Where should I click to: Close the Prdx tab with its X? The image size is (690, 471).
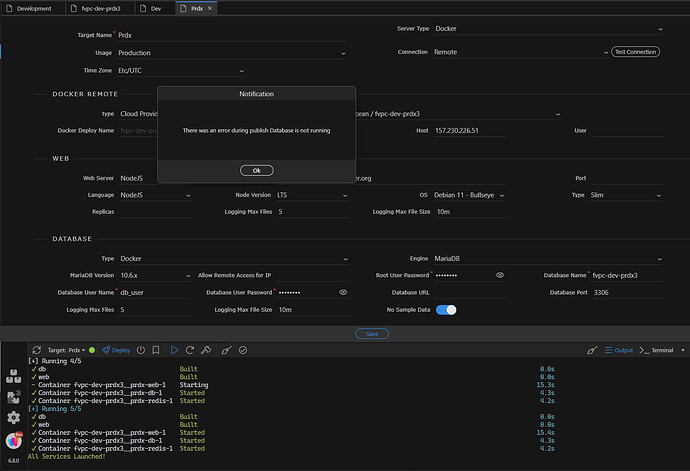[210, 8]
